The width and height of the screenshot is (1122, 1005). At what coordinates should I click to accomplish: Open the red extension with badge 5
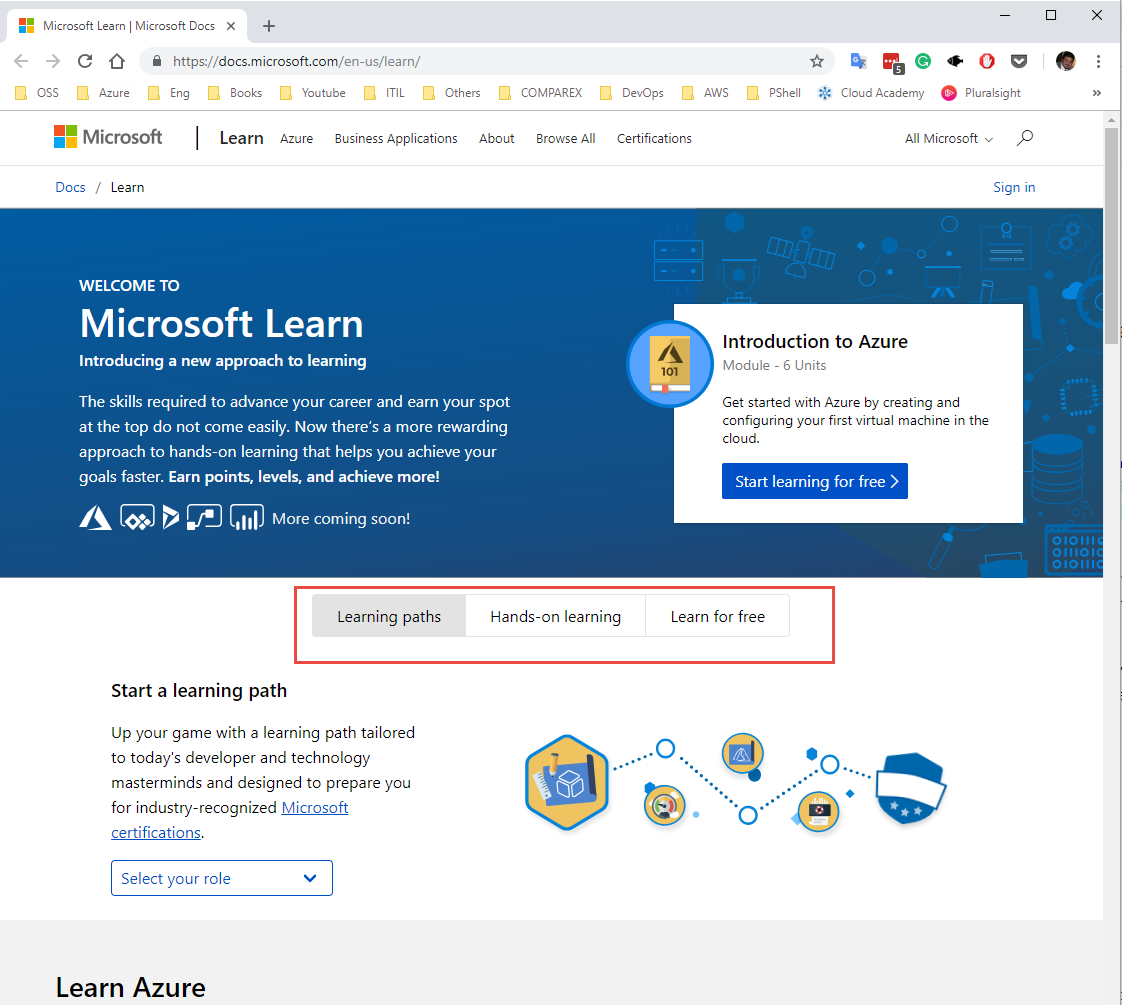point(892,62)
